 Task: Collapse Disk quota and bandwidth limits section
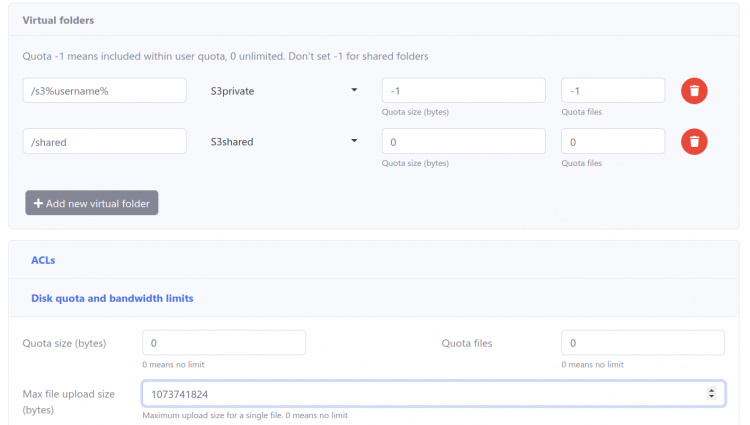112,298
